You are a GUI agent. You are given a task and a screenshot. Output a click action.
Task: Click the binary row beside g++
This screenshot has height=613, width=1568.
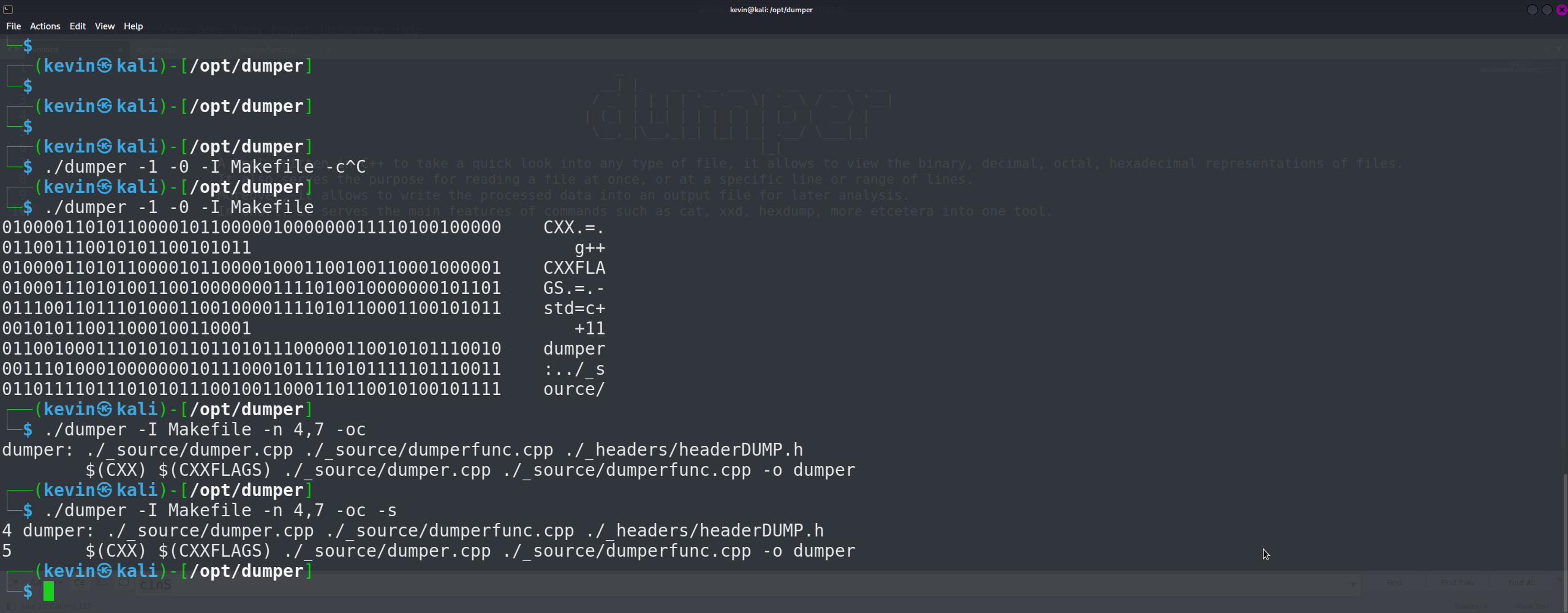[x=127, y=248]
